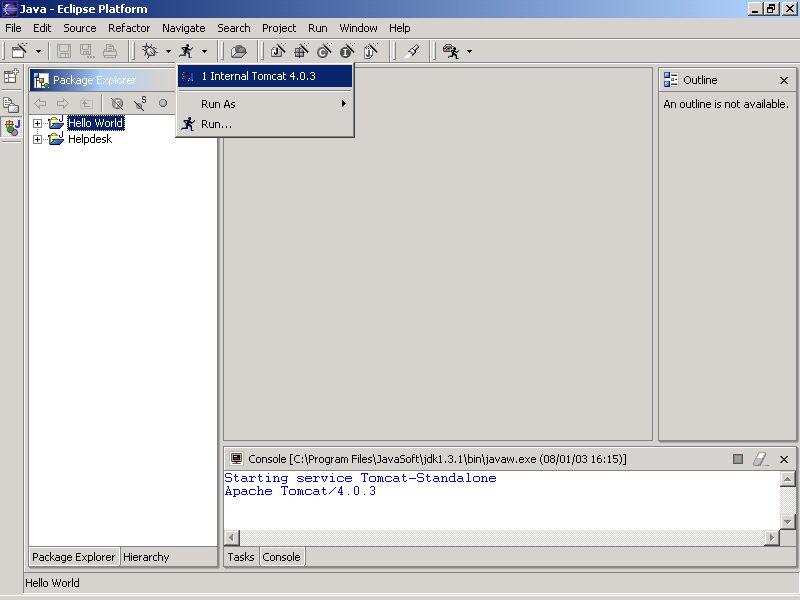This screenshot has height=600, width=800.
Task: Click the crossed-out S filter icon
Action: click(x=140, y=104)
